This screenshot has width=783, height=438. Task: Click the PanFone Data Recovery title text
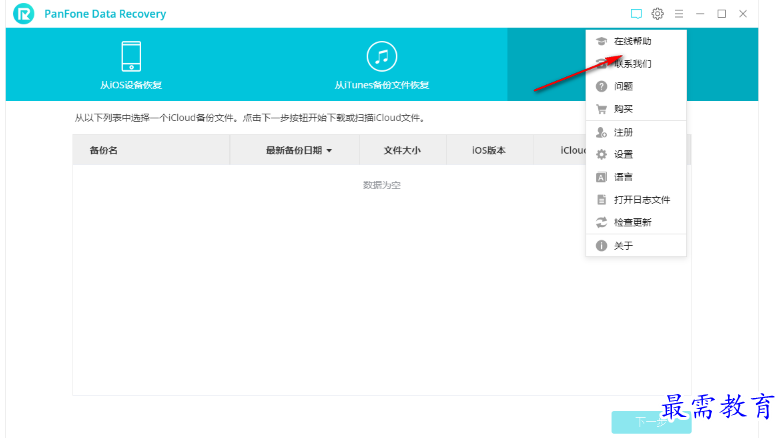105,14
